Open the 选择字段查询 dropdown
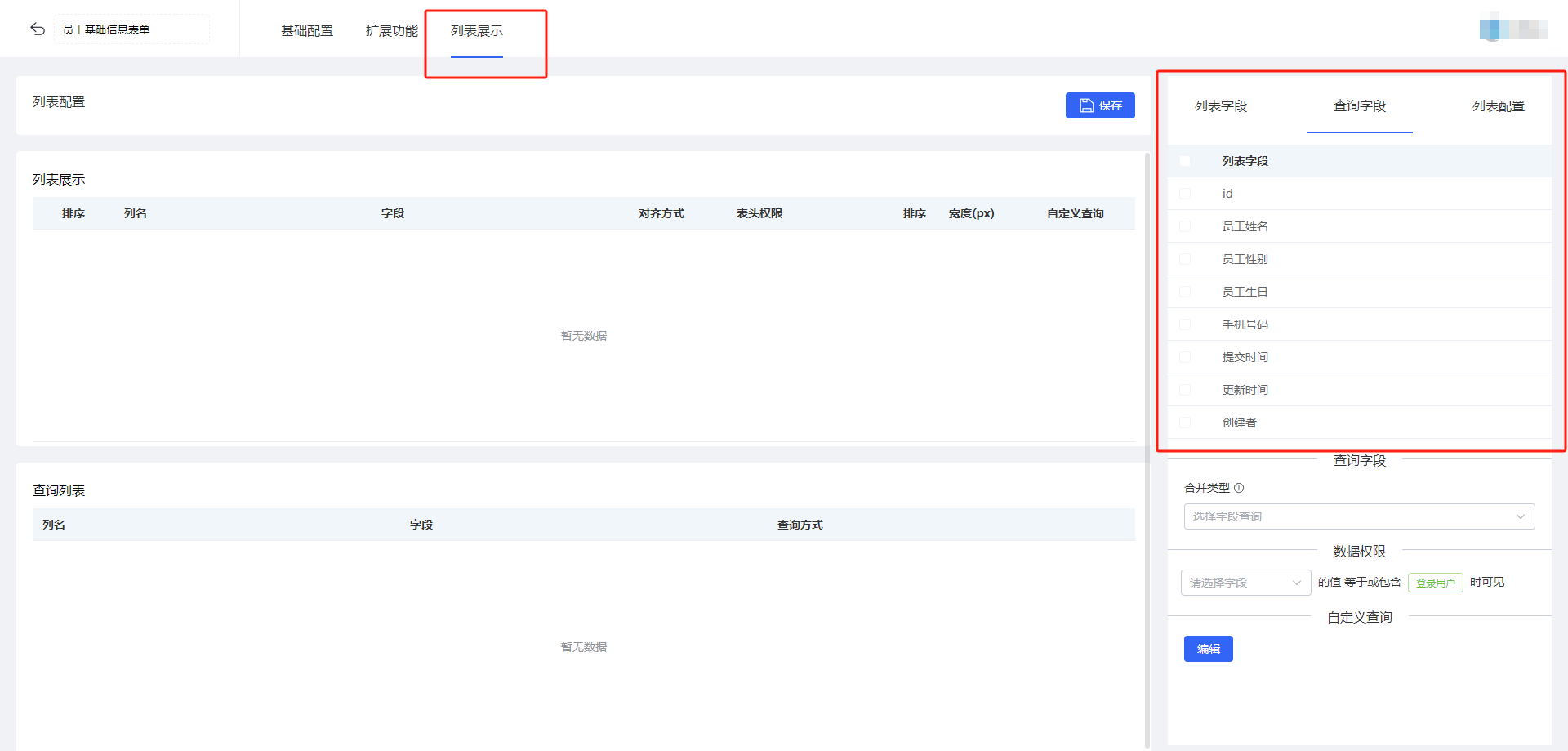Screen dimensions: 1568x751 click(x=1359, y=516)
